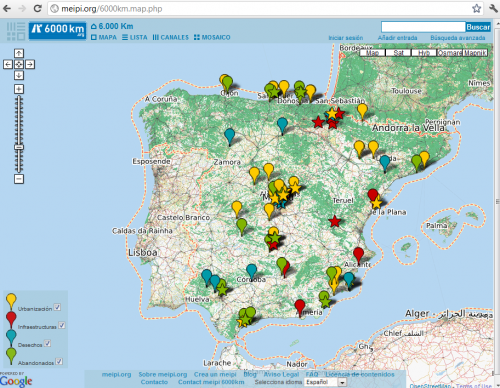Click red star marker near Teruel

point(334,221)
